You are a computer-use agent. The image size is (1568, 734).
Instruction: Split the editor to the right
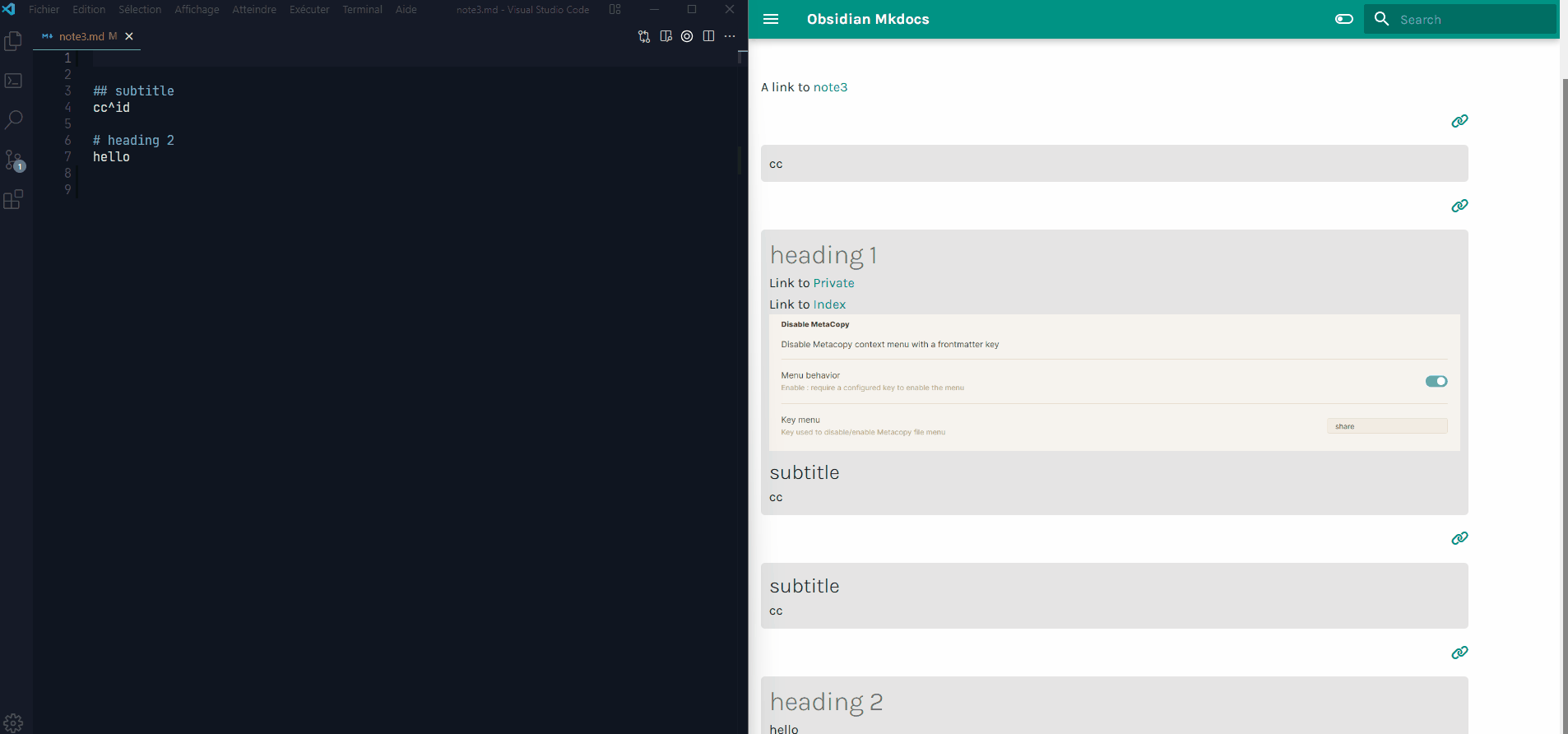pos(708,36)
